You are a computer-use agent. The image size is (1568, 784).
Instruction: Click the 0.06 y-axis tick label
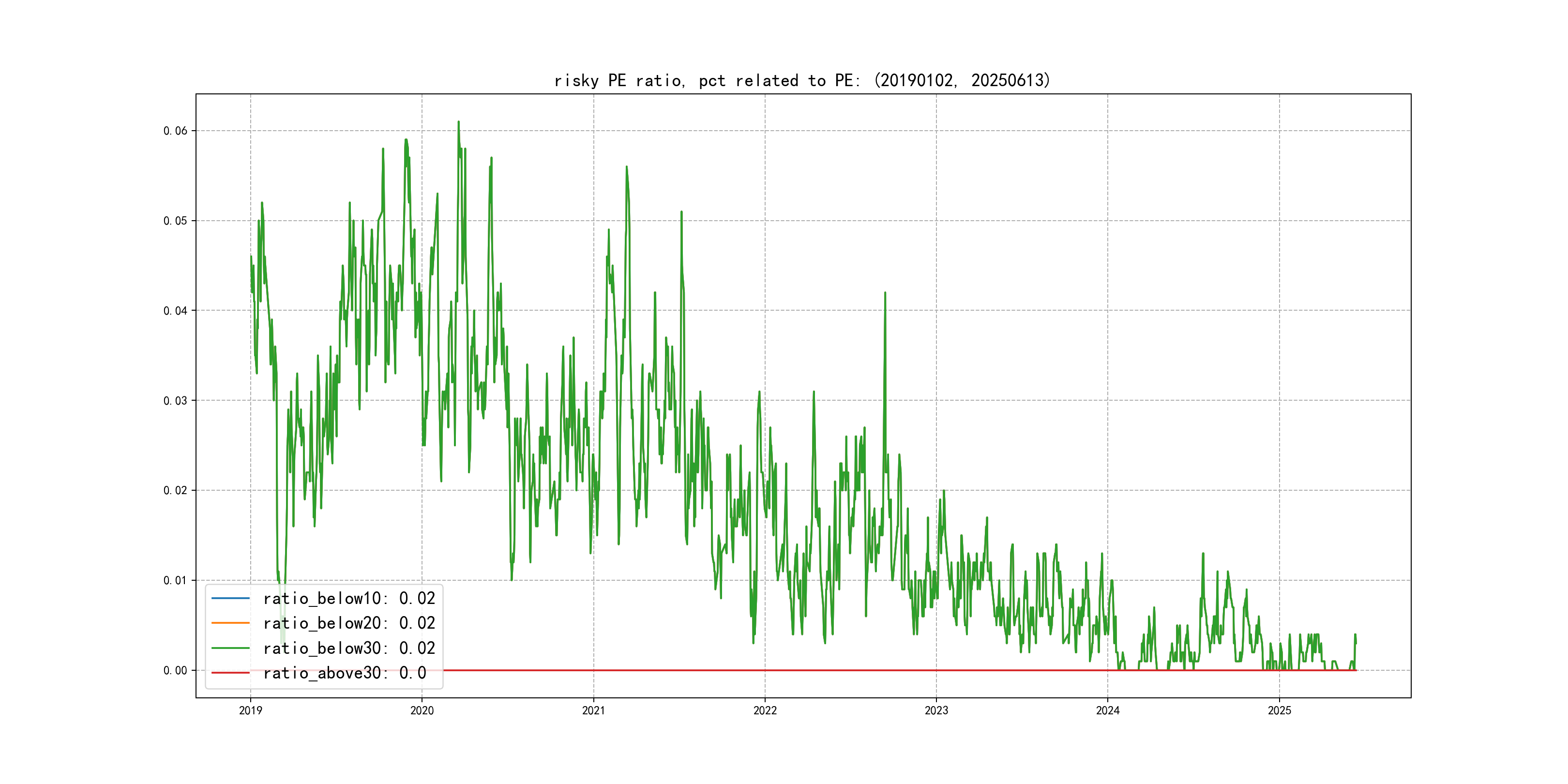[175, 131]
